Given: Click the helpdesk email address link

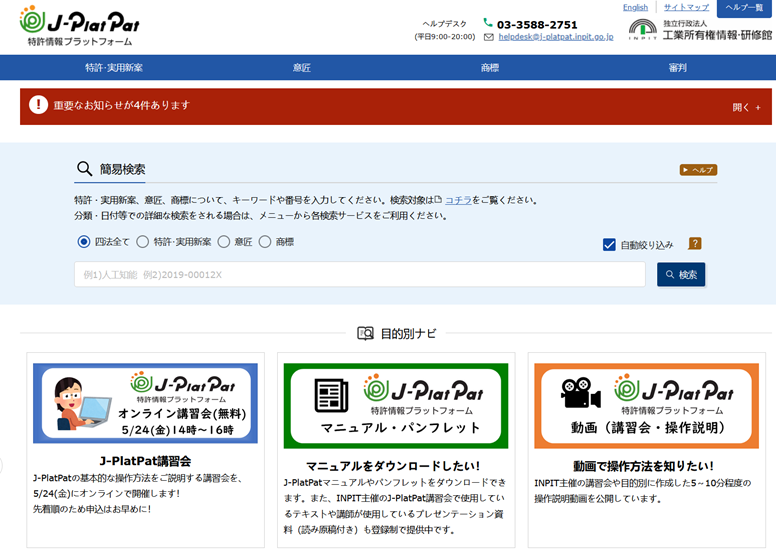Looking at the screenshot, I should point(556,37).
